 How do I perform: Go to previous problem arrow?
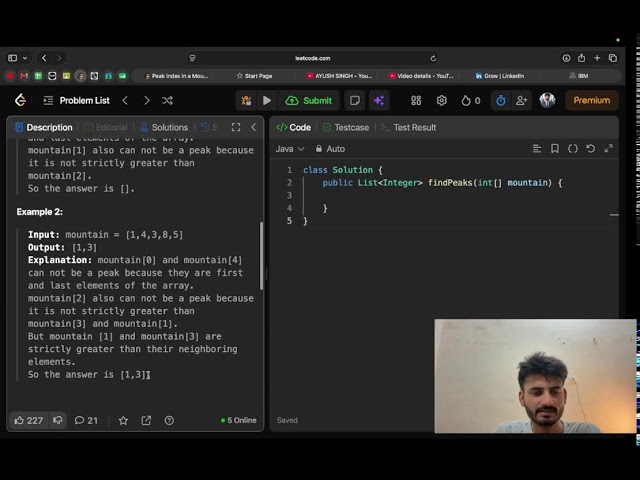[x=125, y=100]
